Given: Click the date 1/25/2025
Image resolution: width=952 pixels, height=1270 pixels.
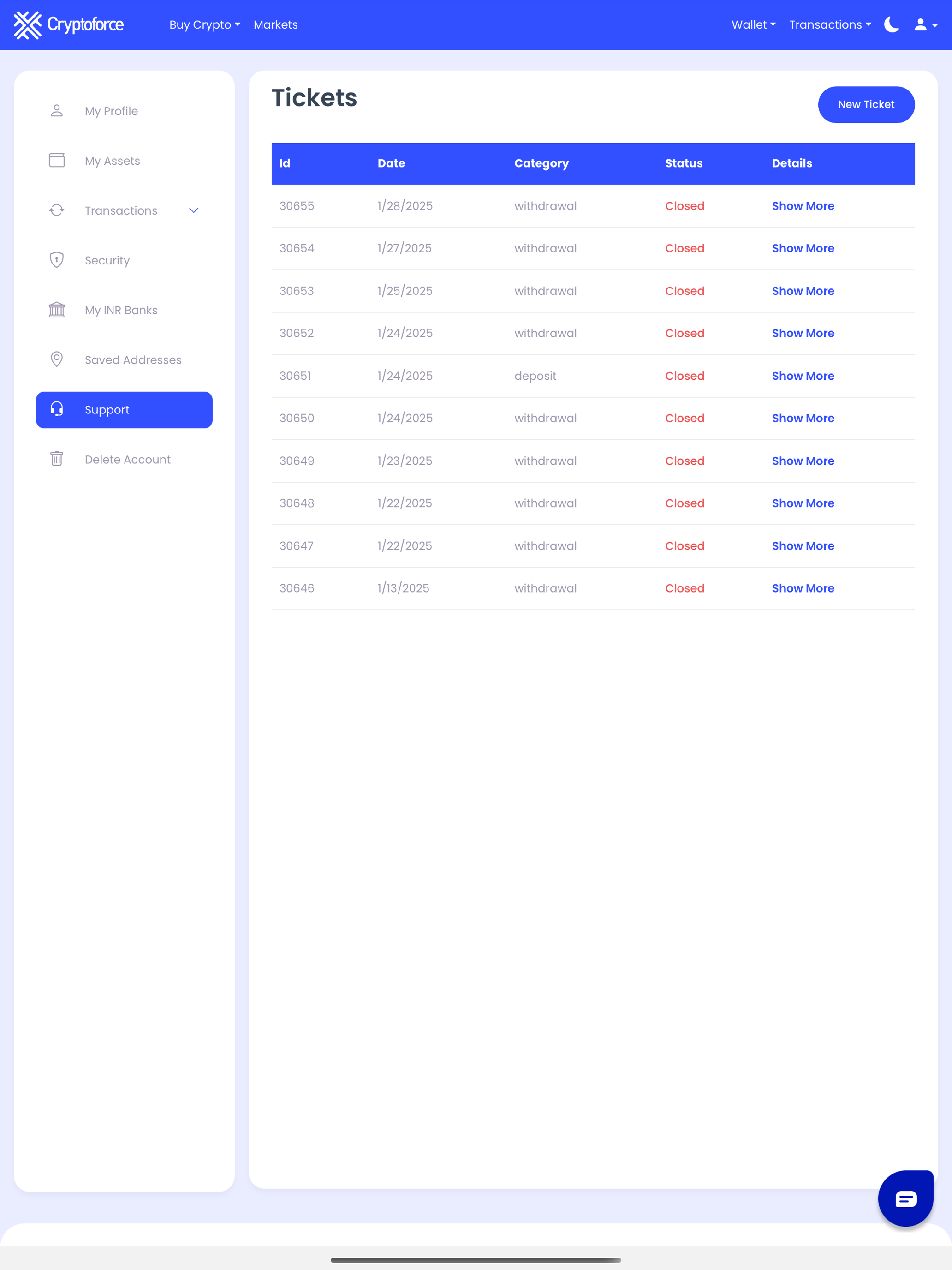Looking at the screenshot, I should pos(405,291).
